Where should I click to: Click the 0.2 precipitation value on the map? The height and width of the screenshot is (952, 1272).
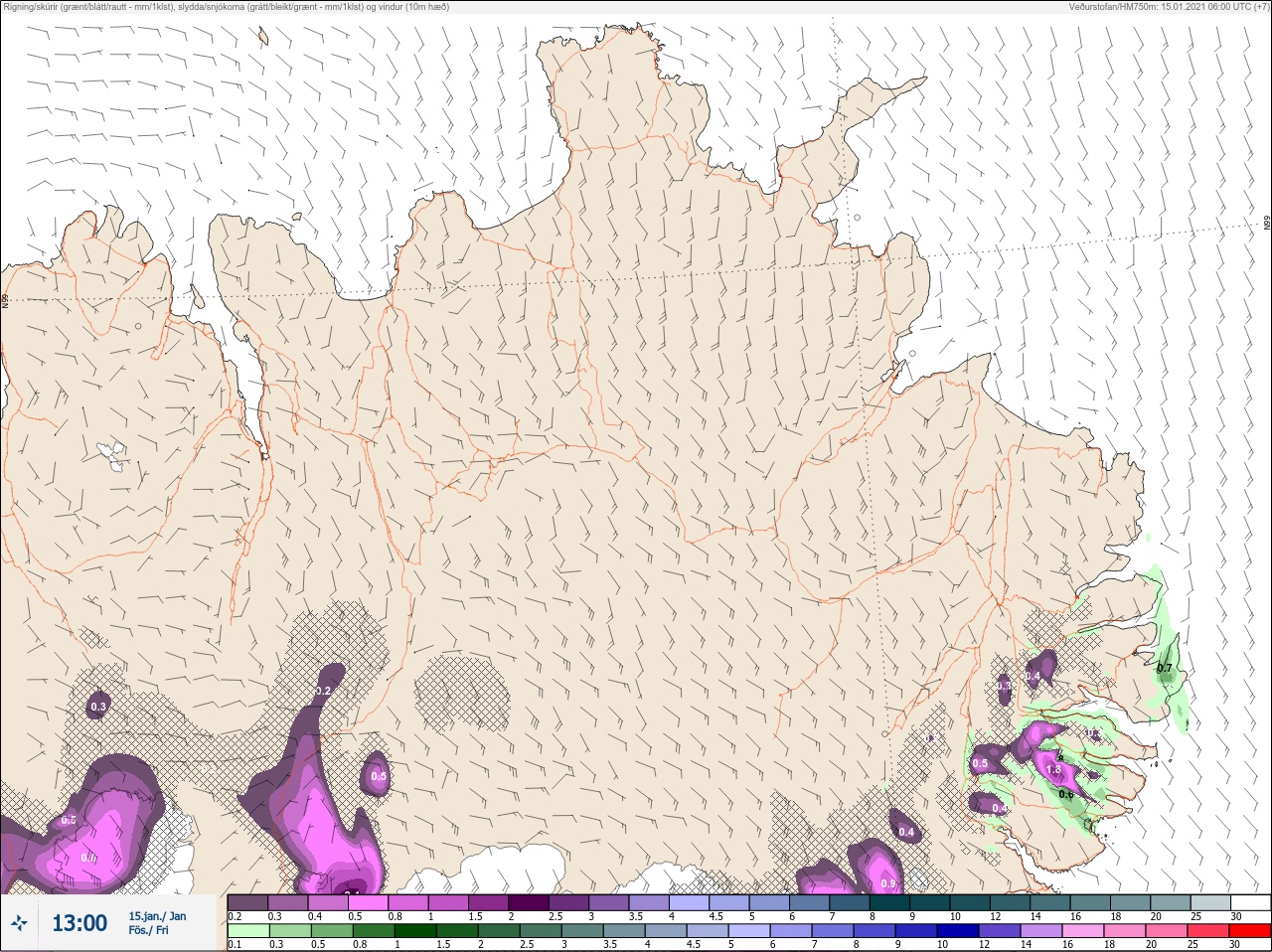click(x=322, y=691)
